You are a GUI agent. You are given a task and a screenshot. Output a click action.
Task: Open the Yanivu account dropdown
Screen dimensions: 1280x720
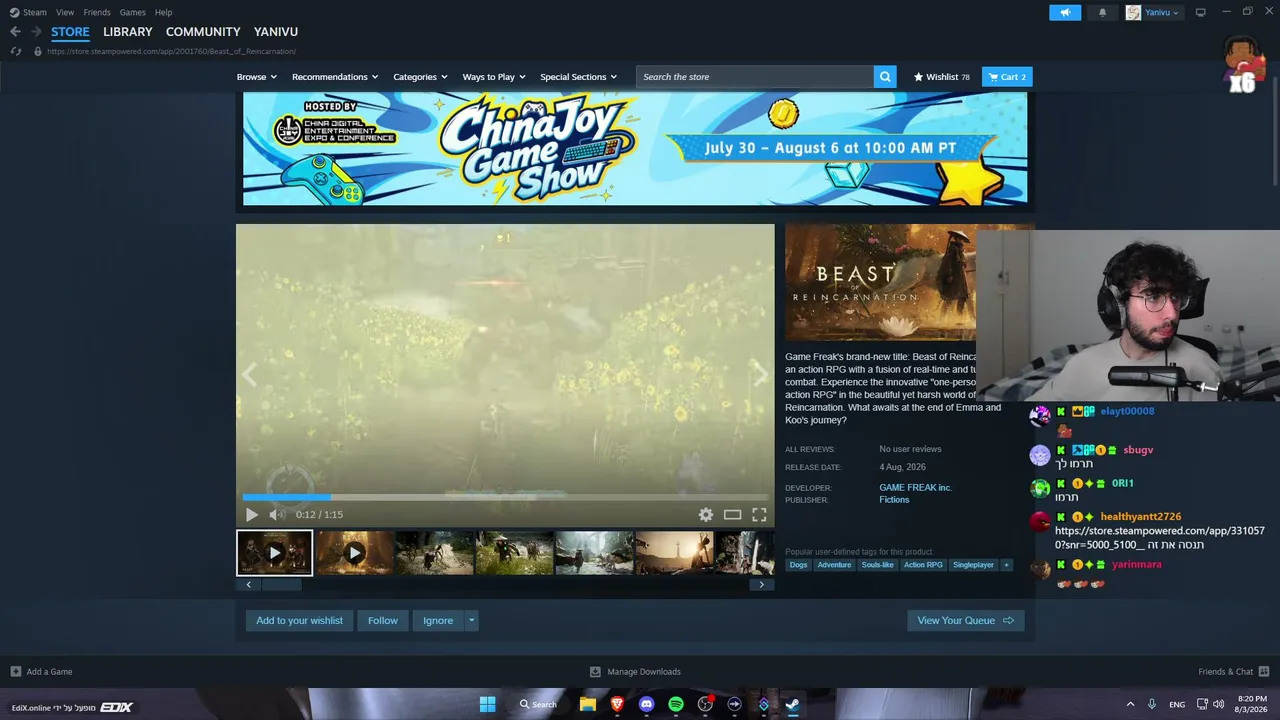(x=1153, y=12)
